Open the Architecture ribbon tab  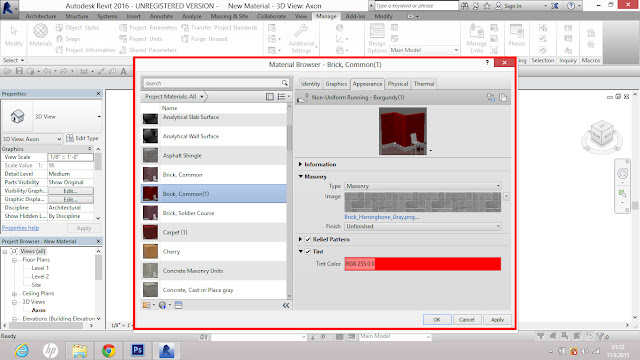click(x=41, y=16)
